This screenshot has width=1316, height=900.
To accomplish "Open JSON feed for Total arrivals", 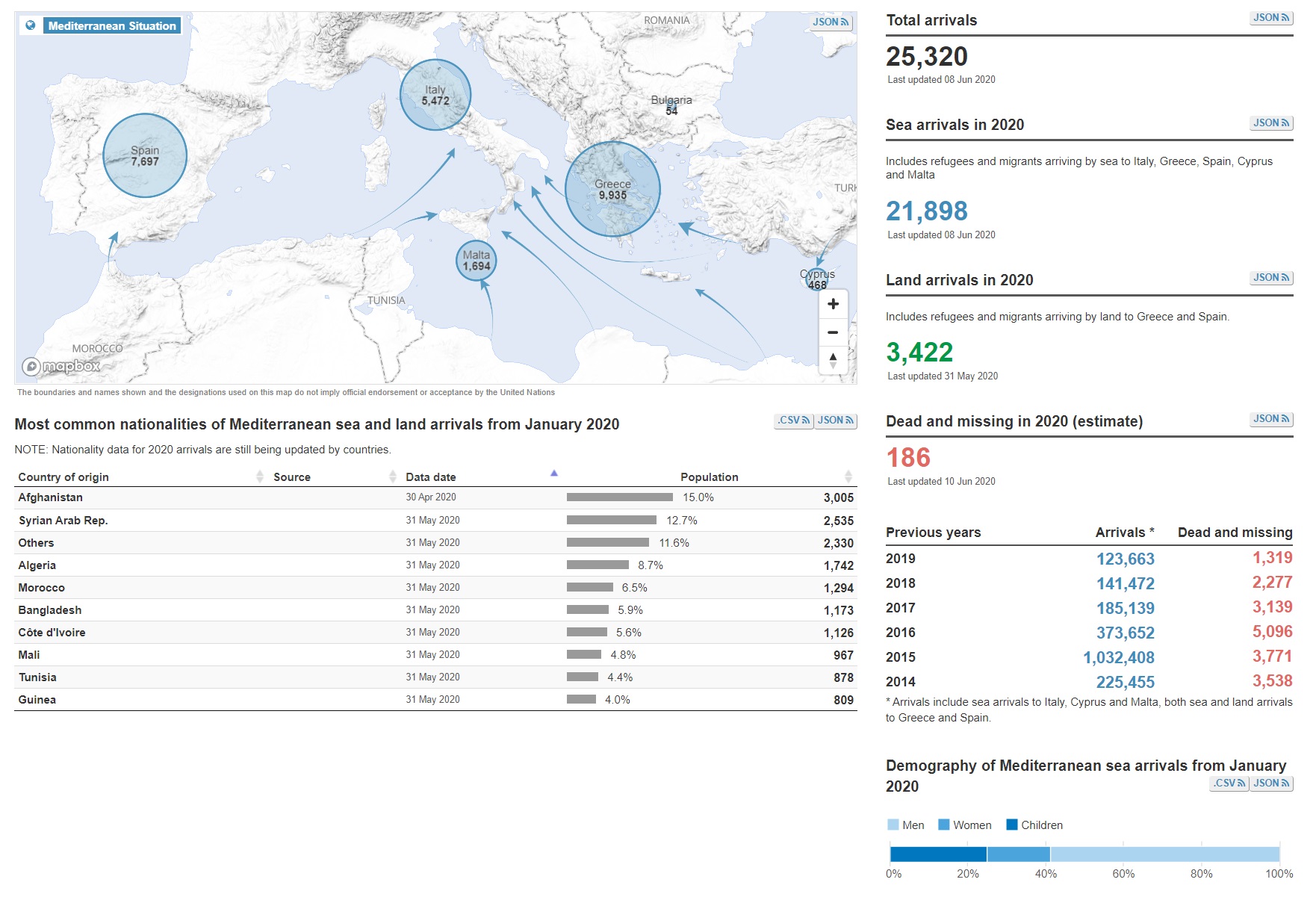I will [1271, 18].
